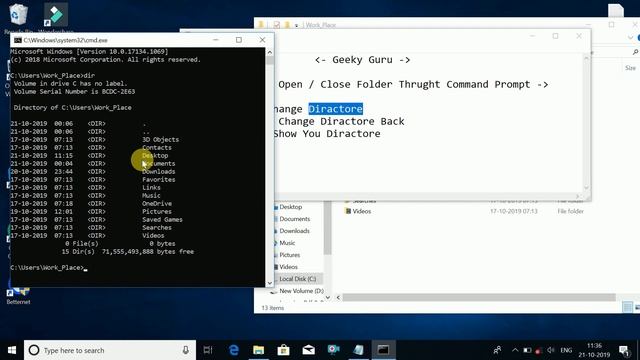Minimize the Command Prompt window

tap(216, 40)
